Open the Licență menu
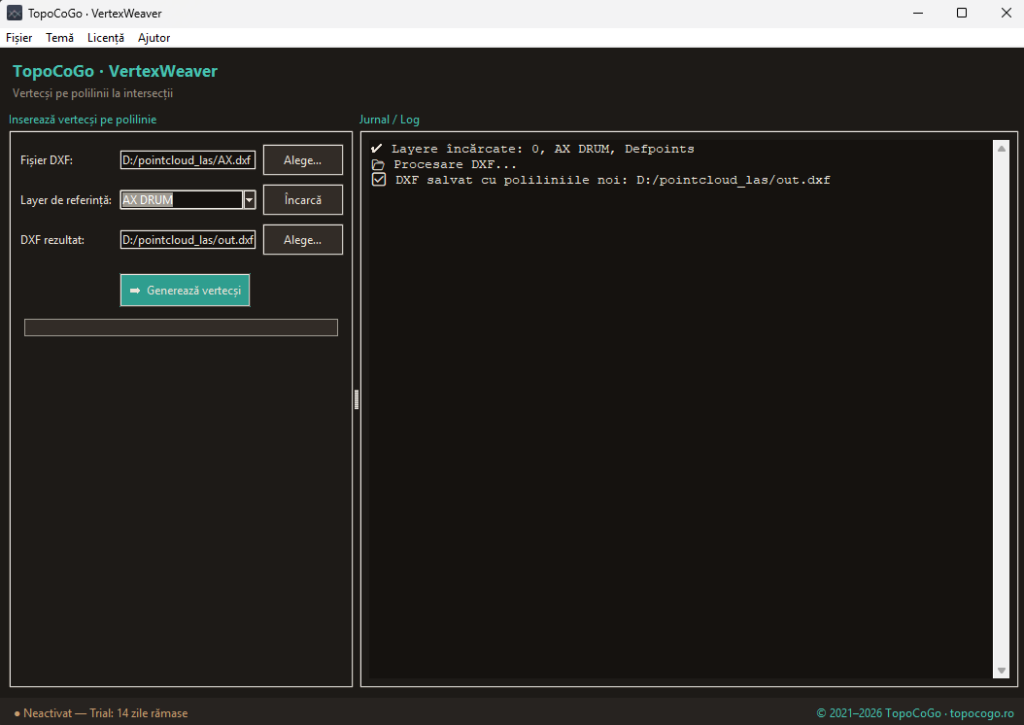 click(x=106, y=38)
